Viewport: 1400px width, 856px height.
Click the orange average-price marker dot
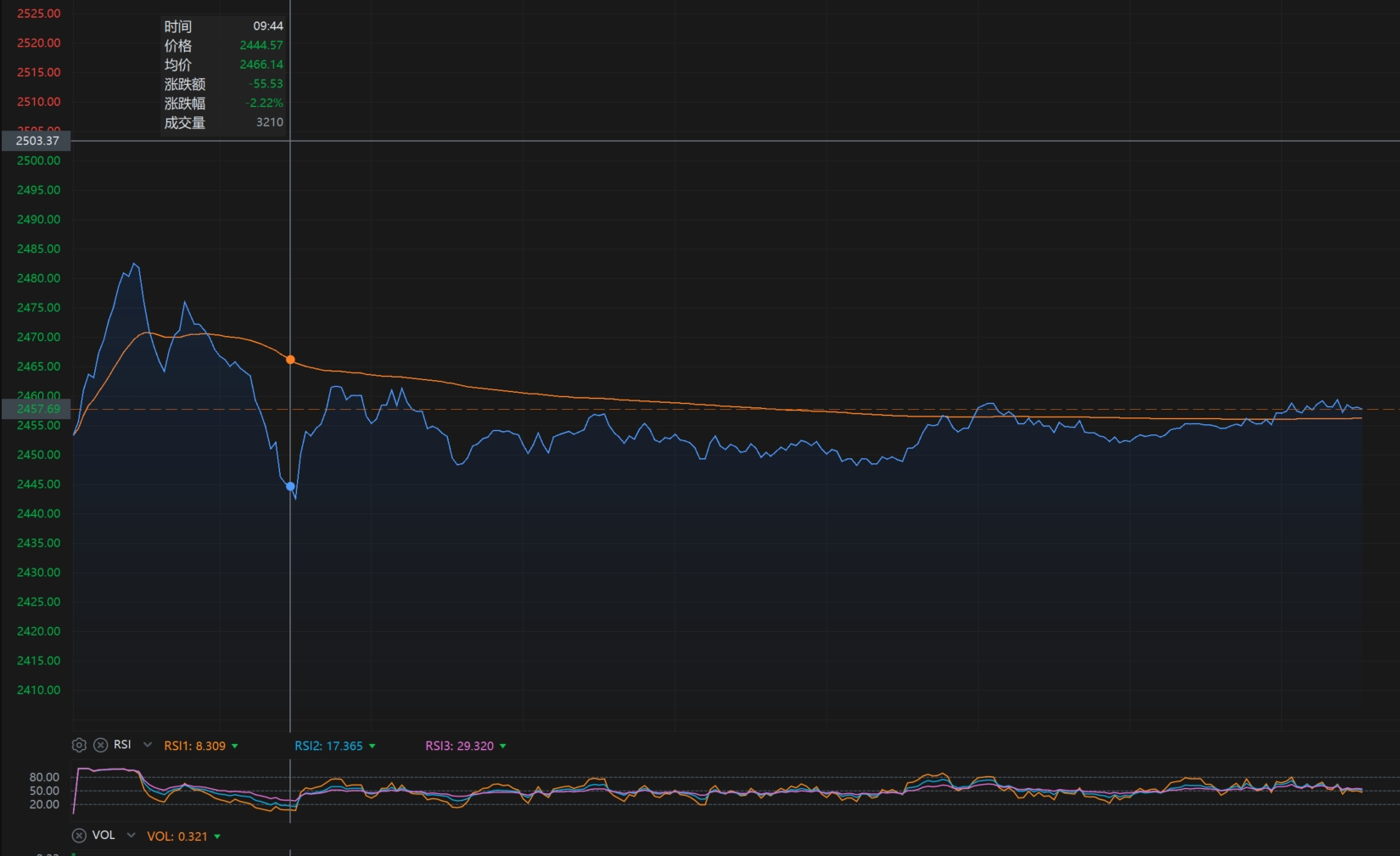coord(290,361)
